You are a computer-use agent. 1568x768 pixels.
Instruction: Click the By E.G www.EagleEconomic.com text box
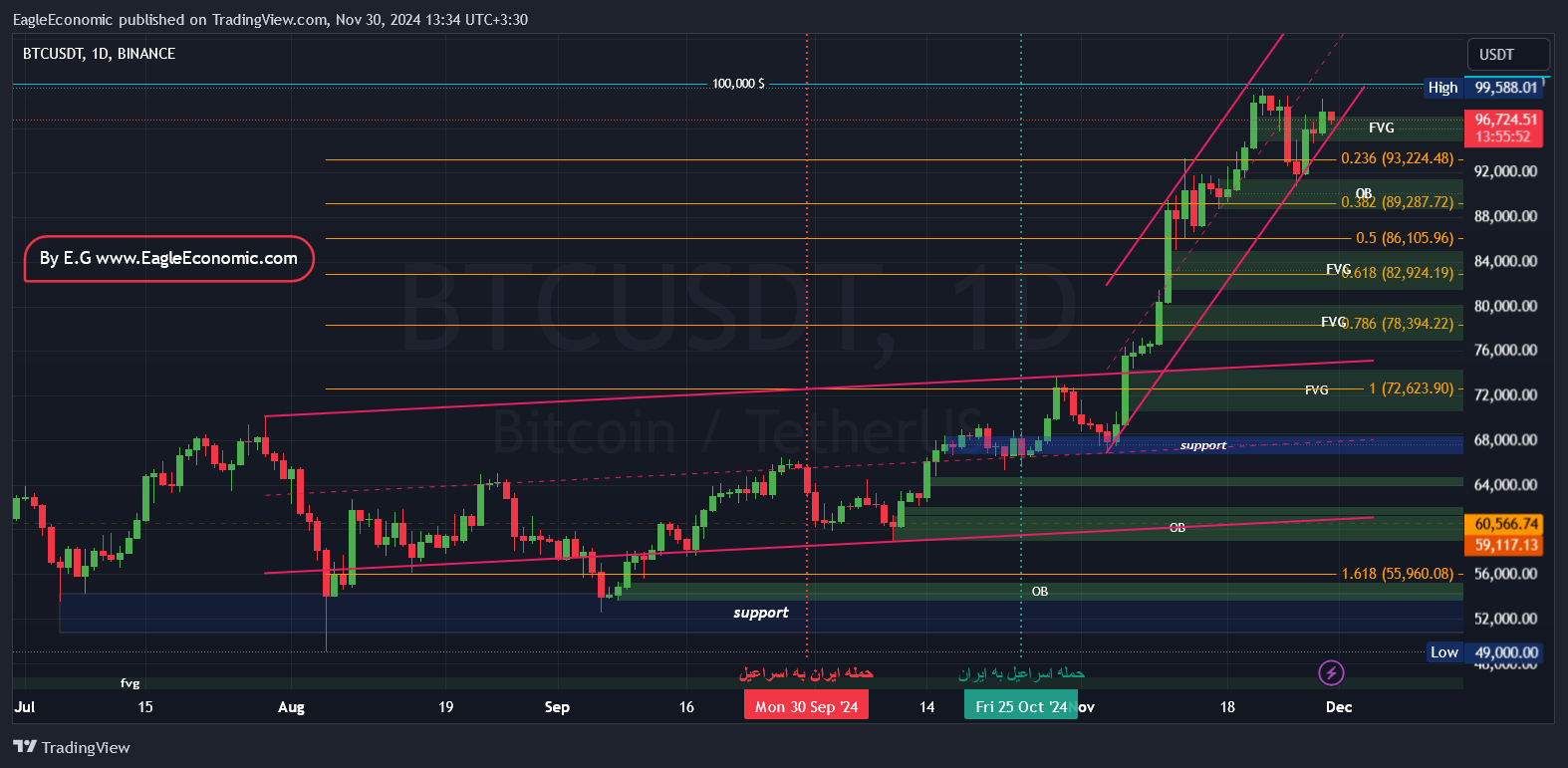[169, 259]
